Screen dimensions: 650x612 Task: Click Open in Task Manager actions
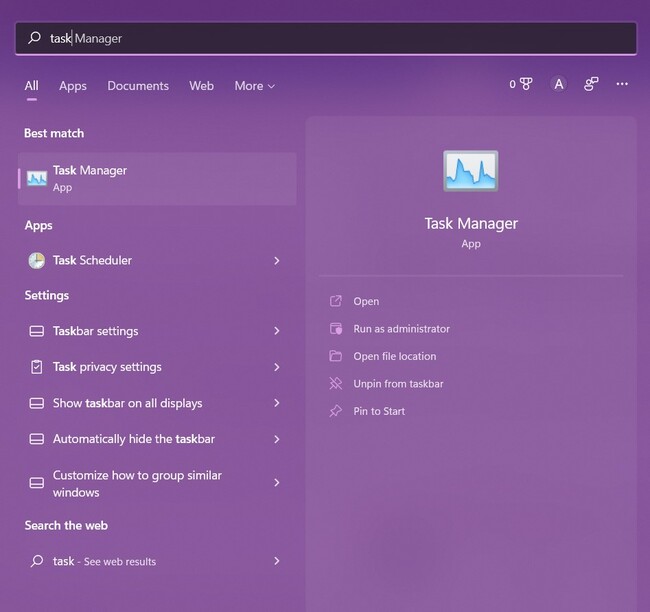coord(366,301)
